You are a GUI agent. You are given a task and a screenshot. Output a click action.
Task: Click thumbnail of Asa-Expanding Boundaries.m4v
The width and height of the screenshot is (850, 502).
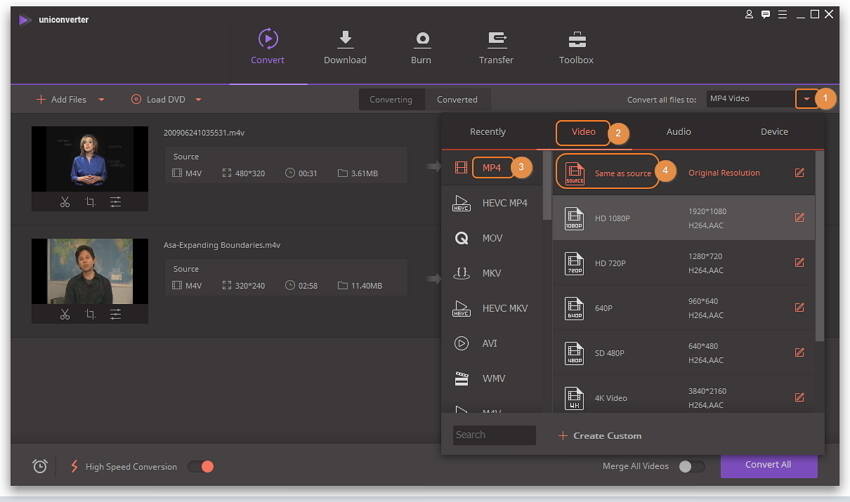point(89,271)
